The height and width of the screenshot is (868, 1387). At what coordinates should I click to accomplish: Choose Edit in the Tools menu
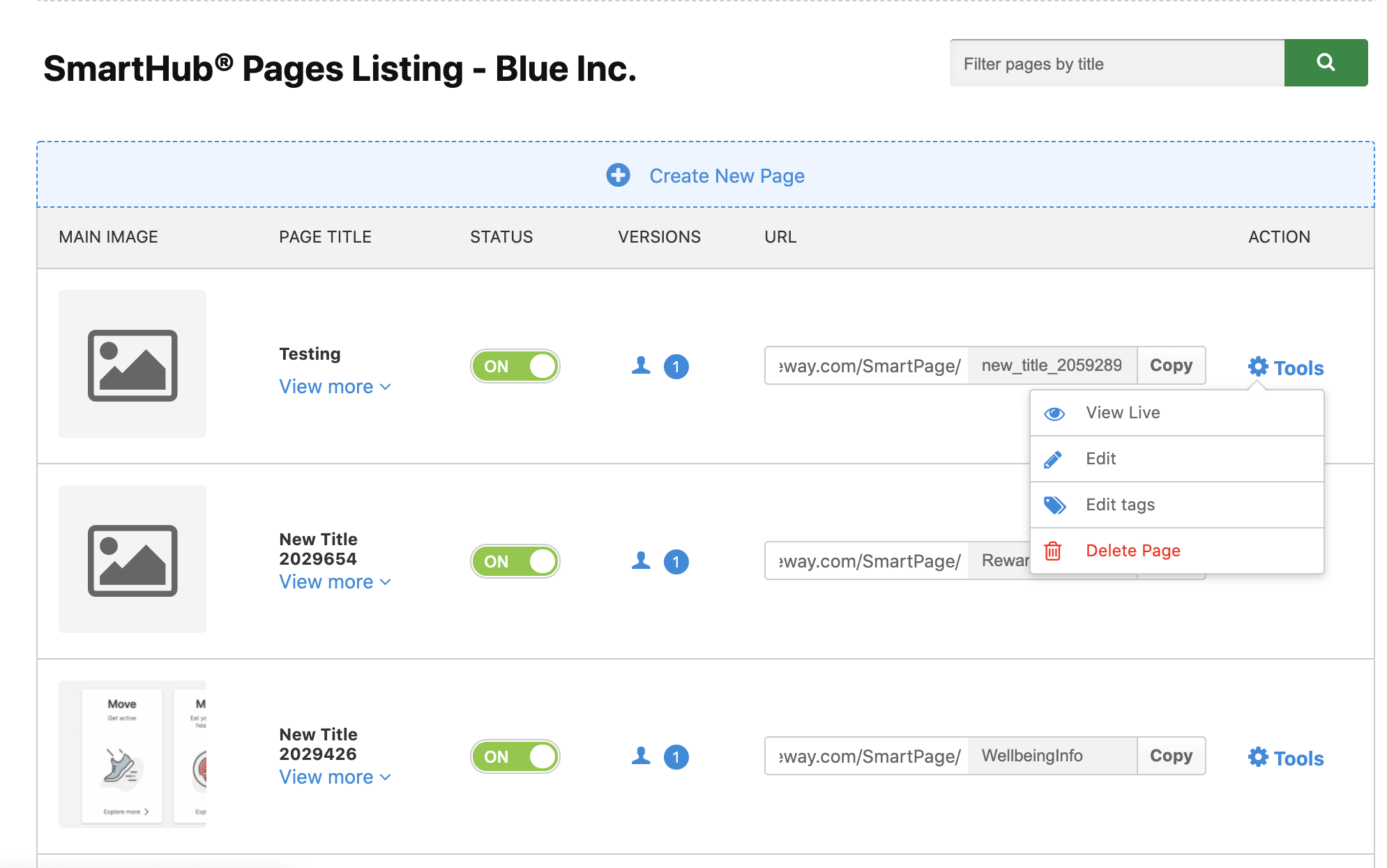[1177, 459]
